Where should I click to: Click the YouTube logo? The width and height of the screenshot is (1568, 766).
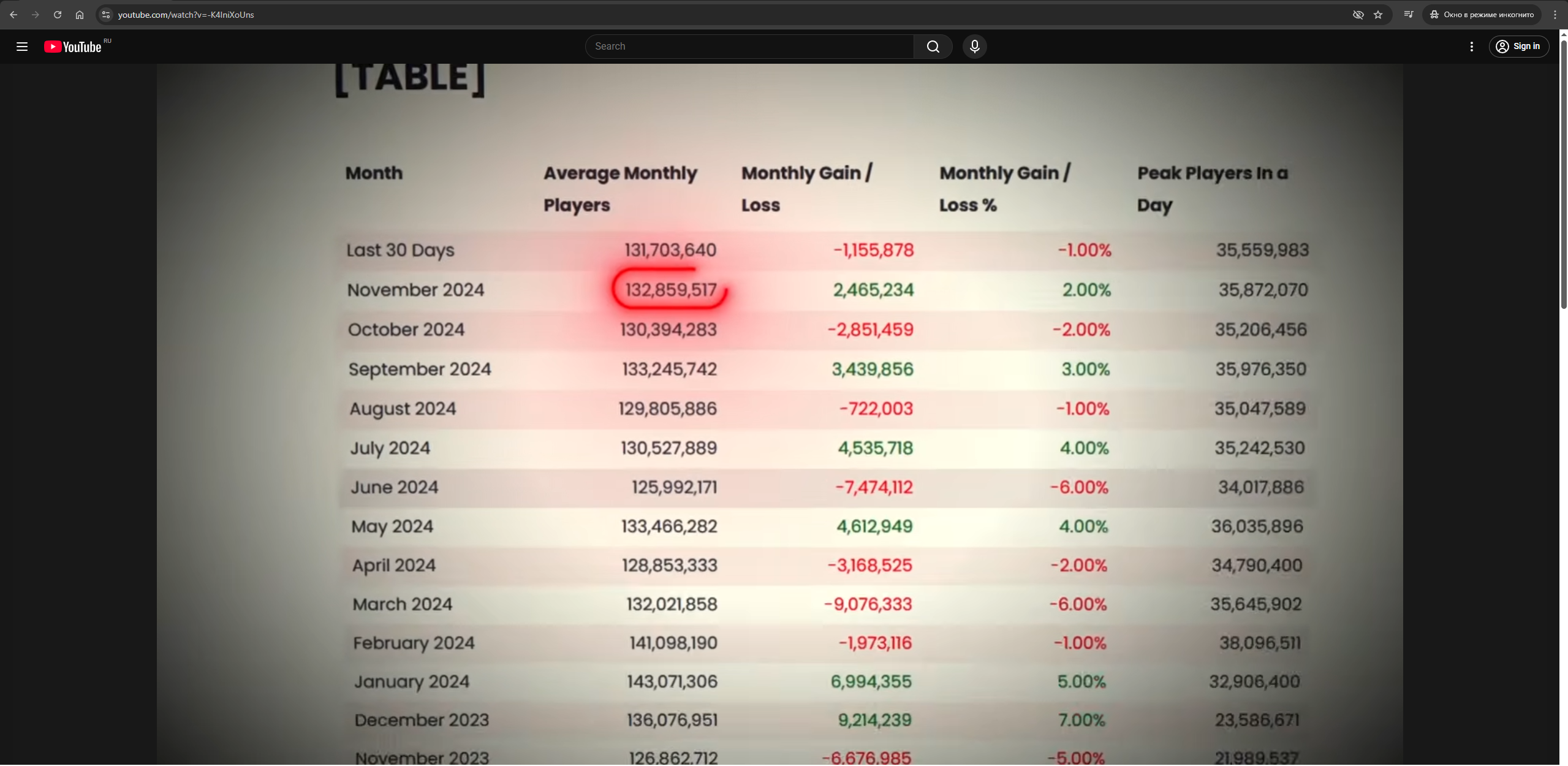click(73, 47)
